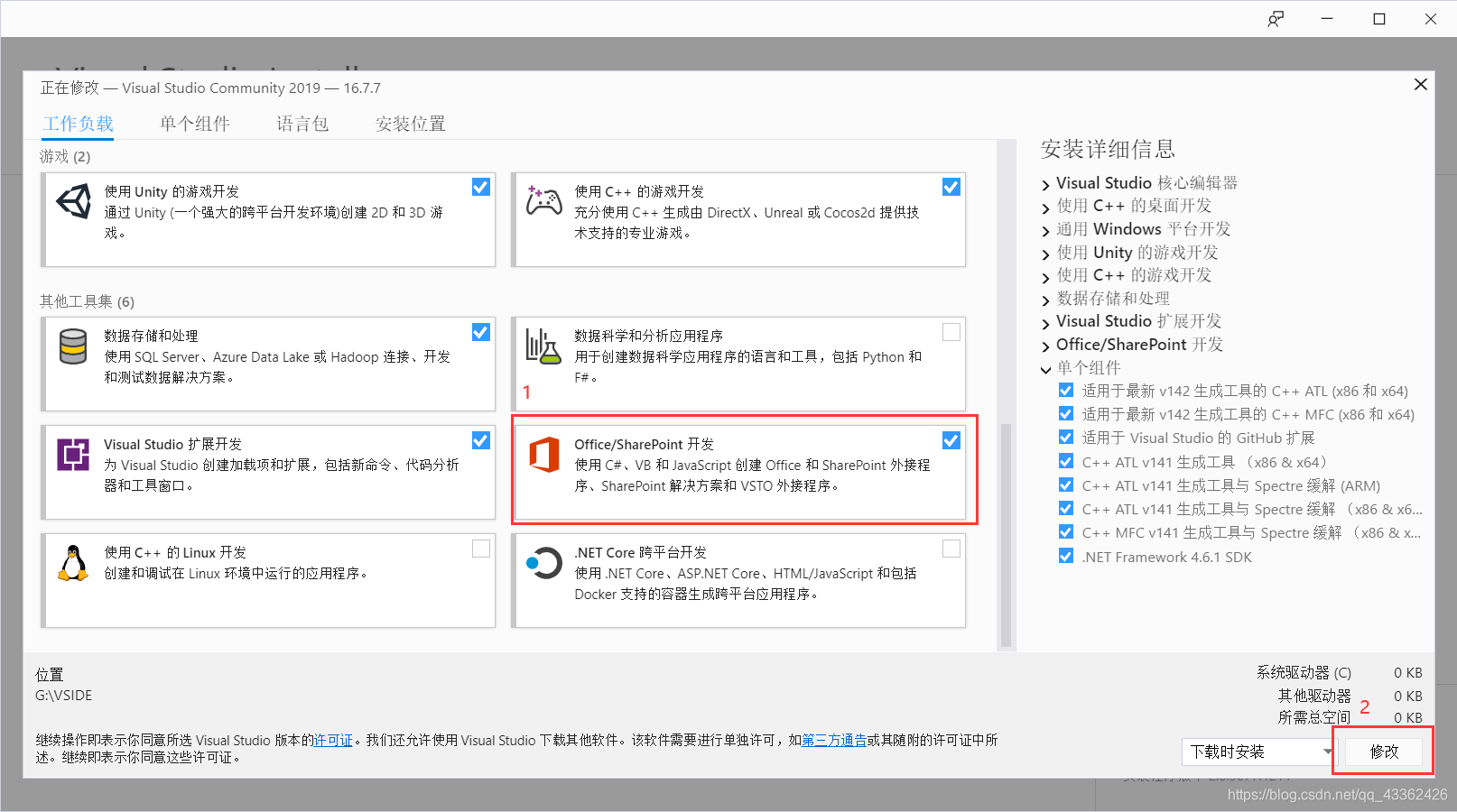1457x812 pixels.
Task: Click the G:\VSIDE location text
Action: click(x=64, y=696)
